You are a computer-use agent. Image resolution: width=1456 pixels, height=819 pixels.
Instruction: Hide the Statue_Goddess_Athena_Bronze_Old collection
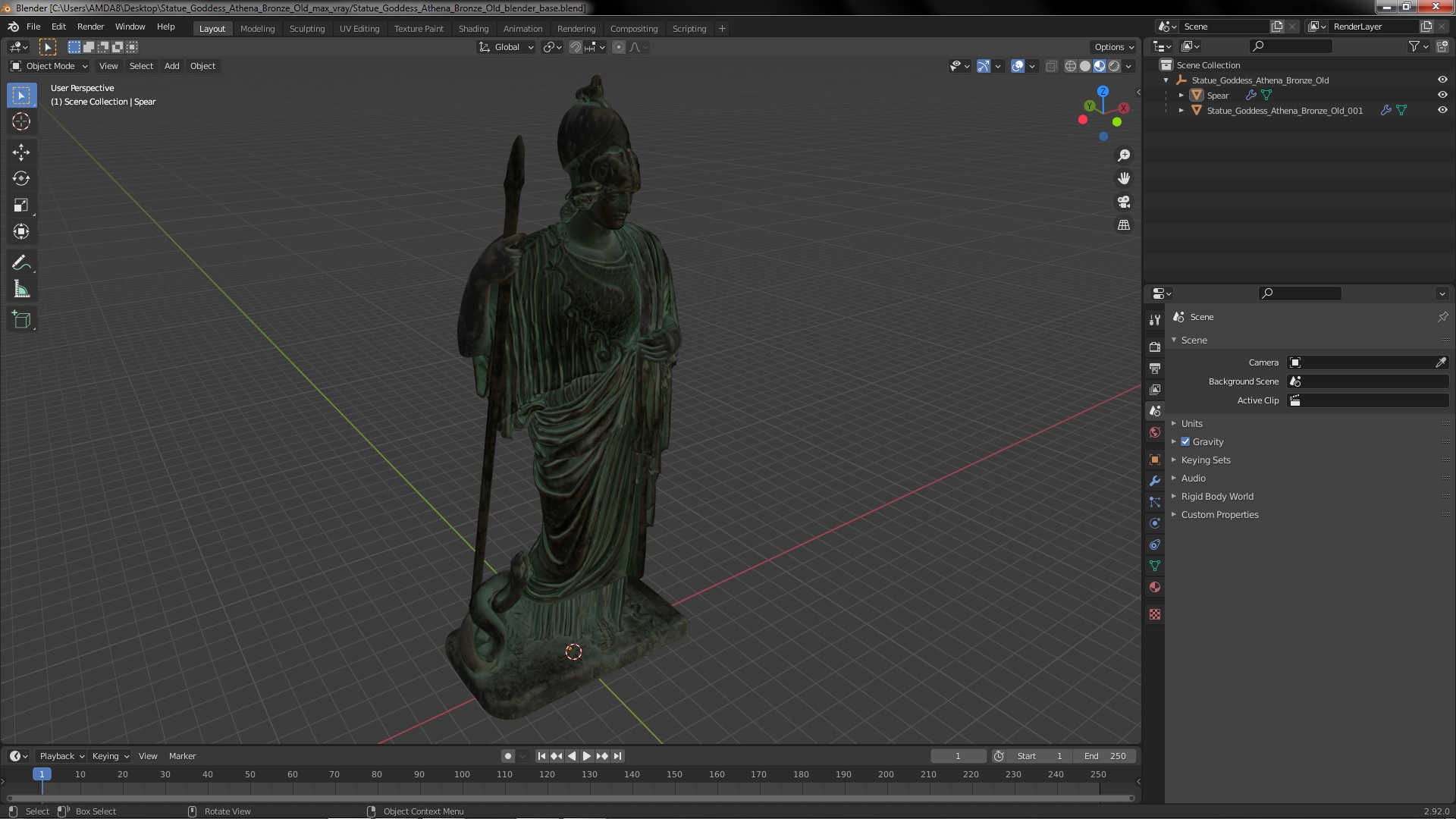(x=1442, y=80)
